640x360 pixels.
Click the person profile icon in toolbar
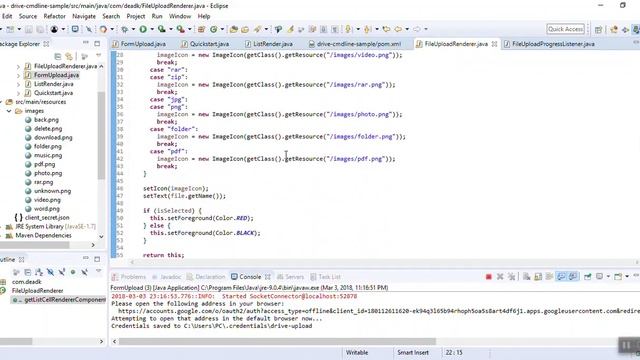point(54,29)
